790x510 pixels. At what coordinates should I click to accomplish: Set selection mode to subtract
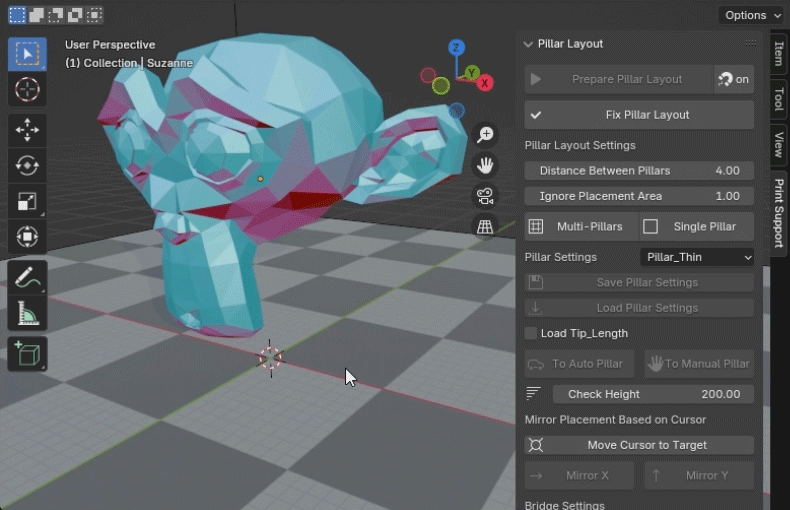55,15
